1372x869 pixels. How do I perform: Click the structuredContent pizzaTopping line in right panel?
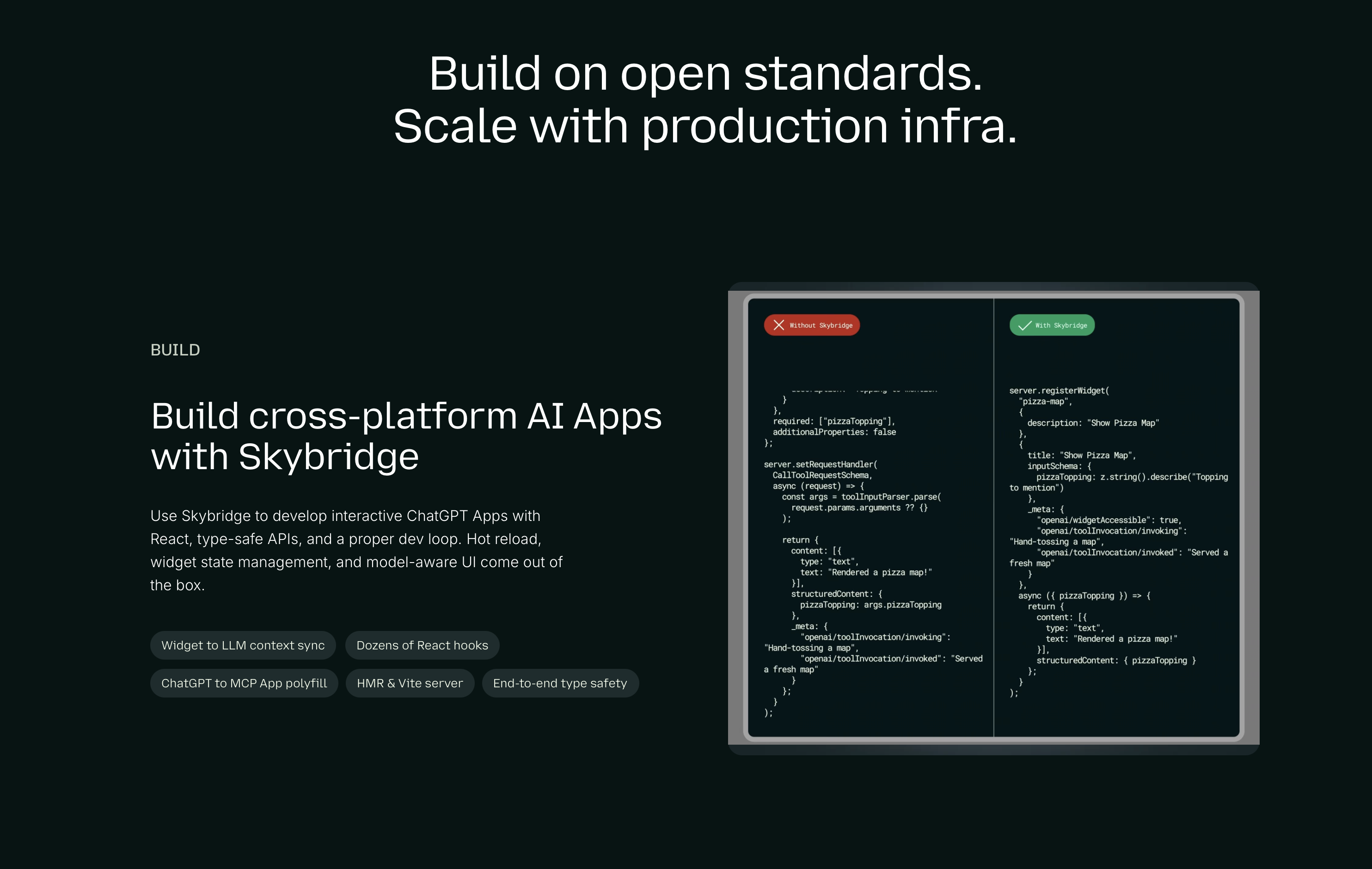coord(1115,661)
